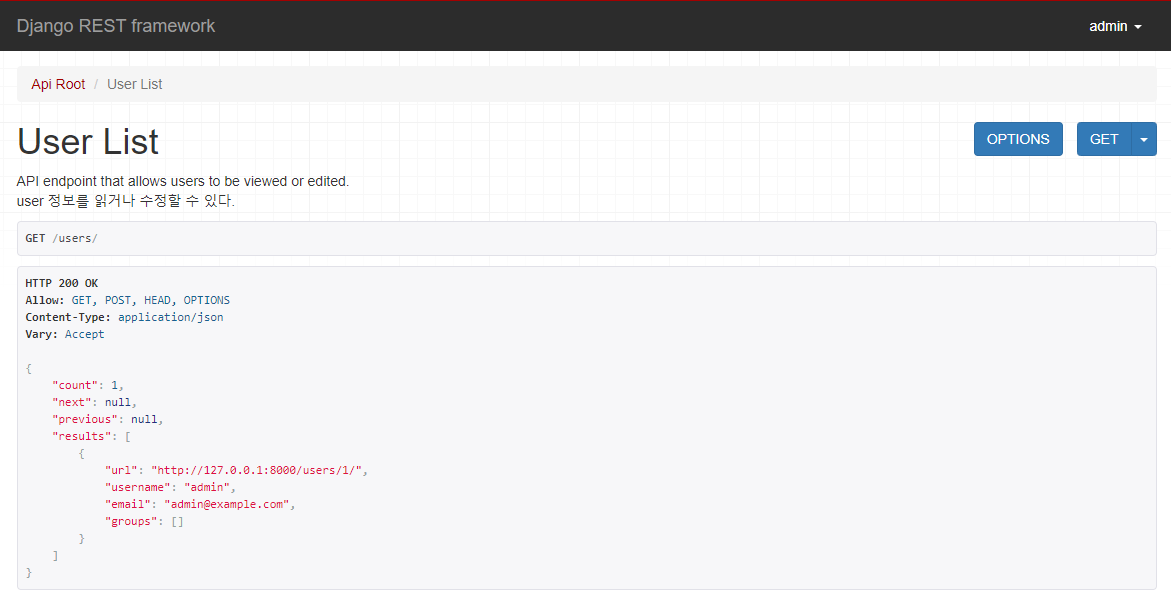Select the "previous": null entry
The height and width of the screenshot is (602, 1171).
click(x=108, y=420)
